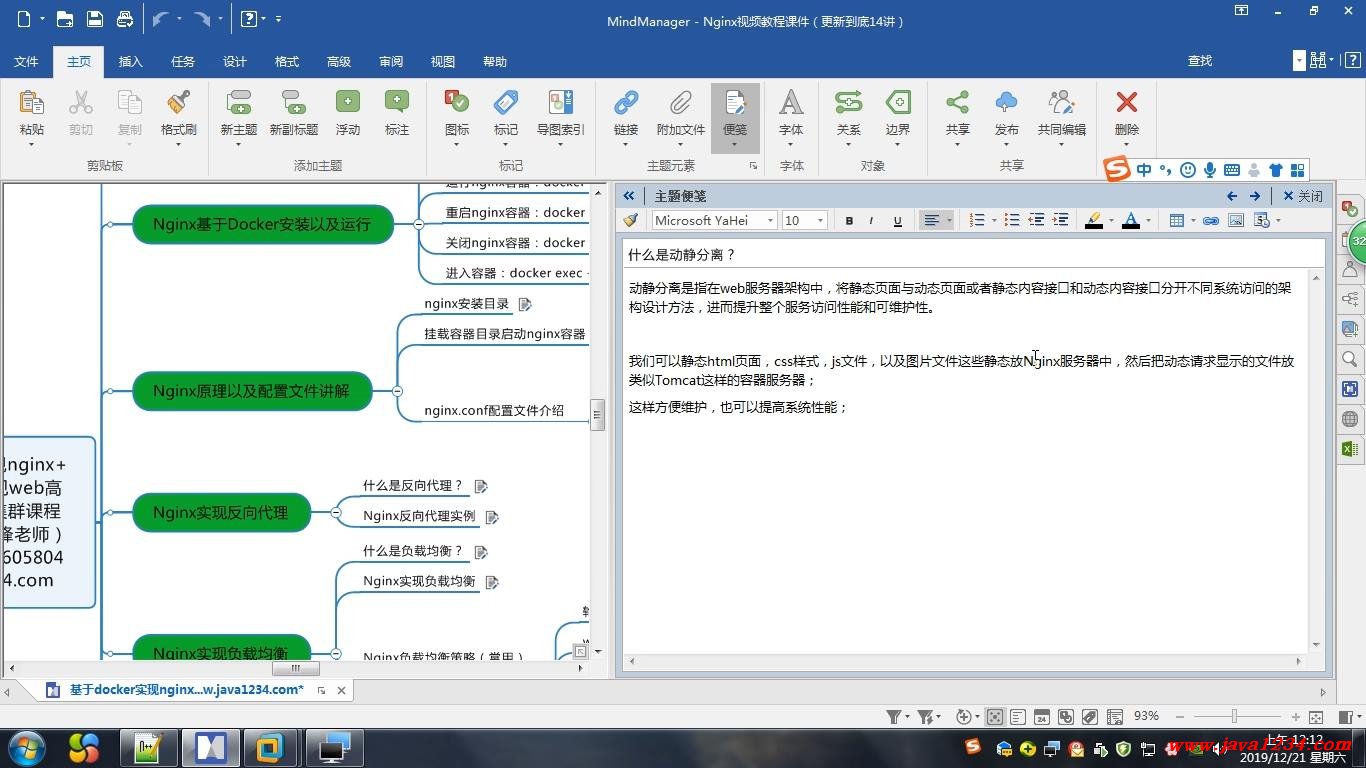Open note icon beside 什么是反向代理？
Viewport: 1366px width, 768px height.
[481, 486]
